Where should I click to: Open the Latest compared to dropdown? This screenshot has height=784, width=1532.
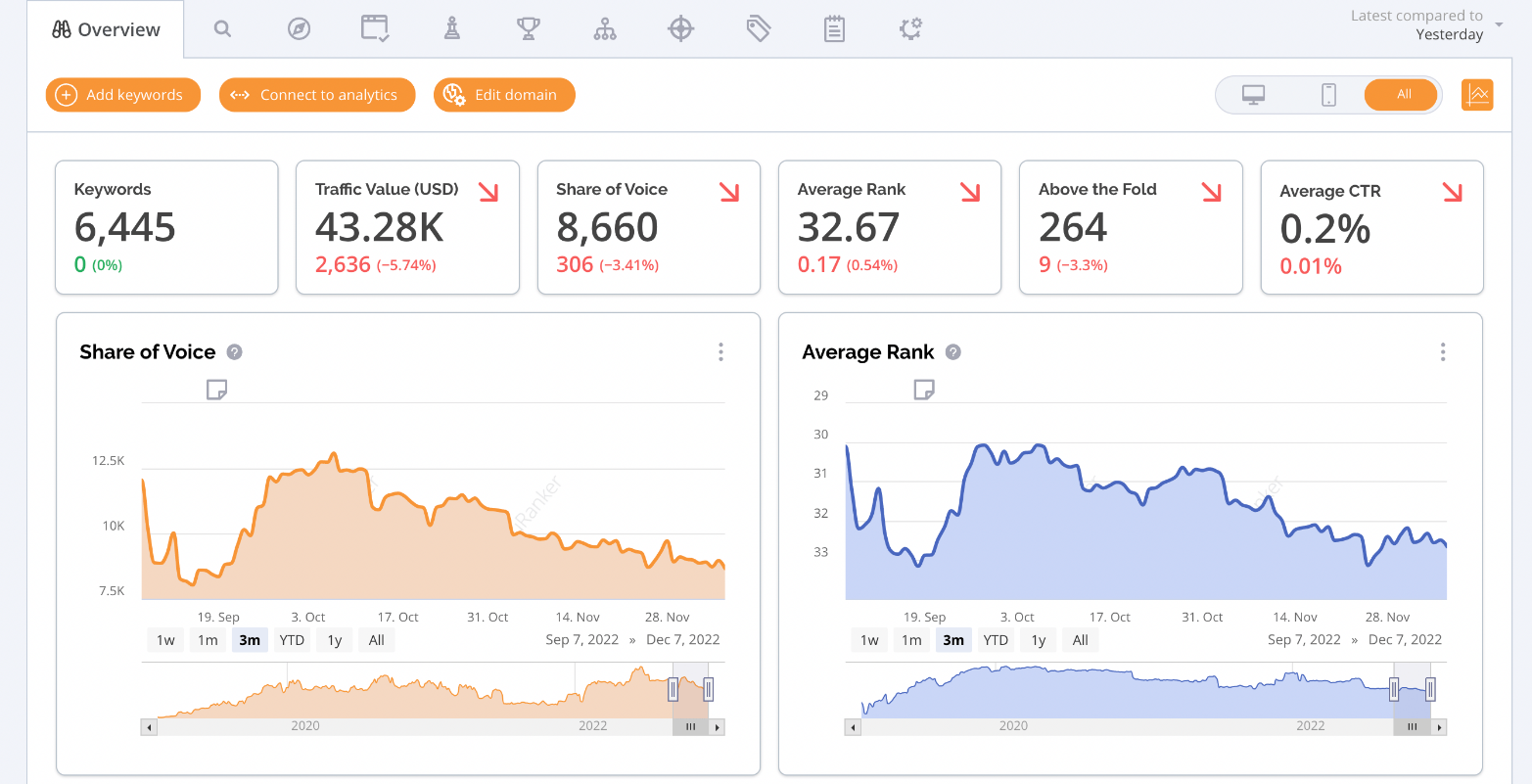(1427, 25)
